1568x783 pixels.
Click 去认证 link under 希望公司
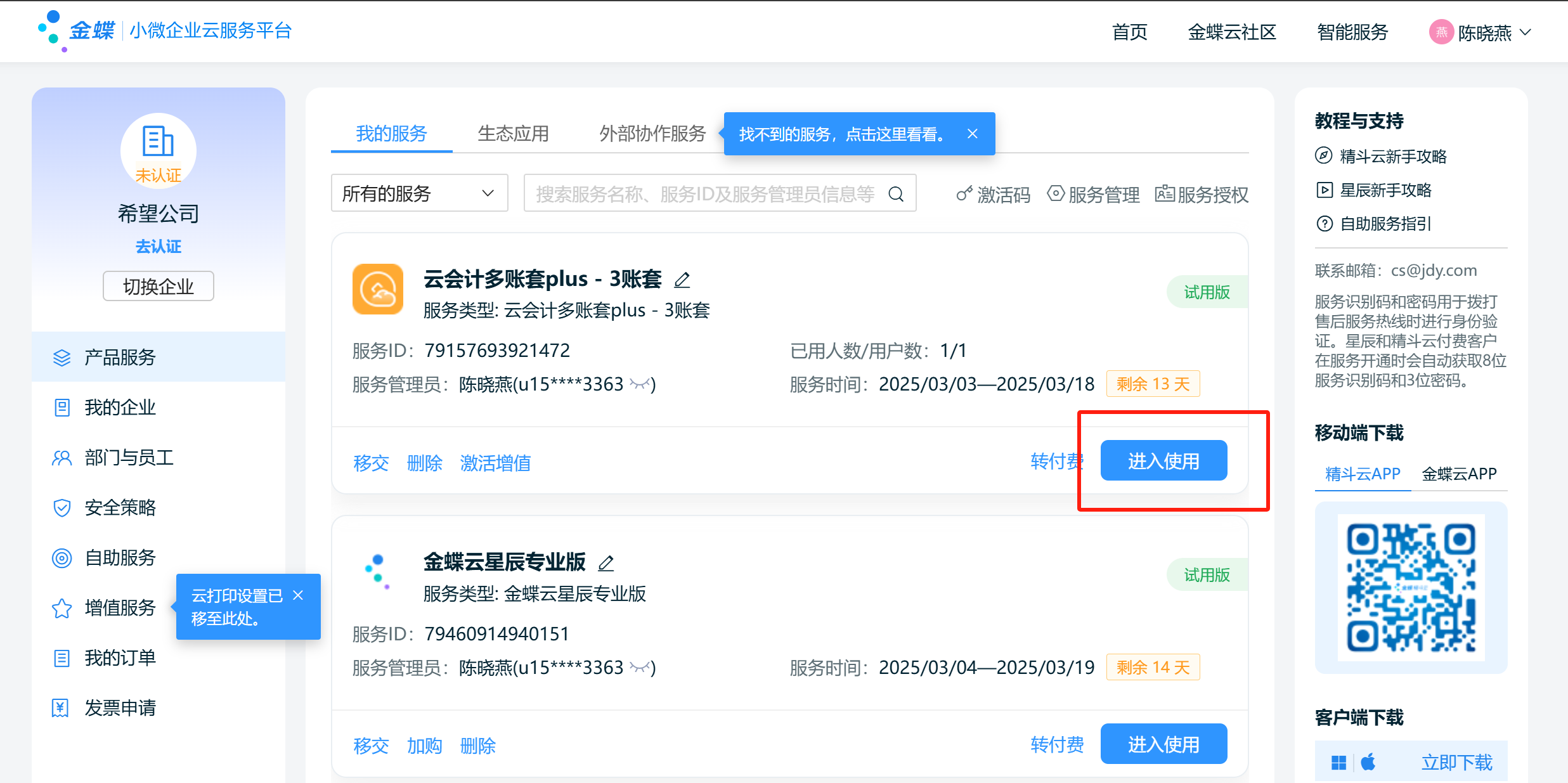click(x=159, y=247)
